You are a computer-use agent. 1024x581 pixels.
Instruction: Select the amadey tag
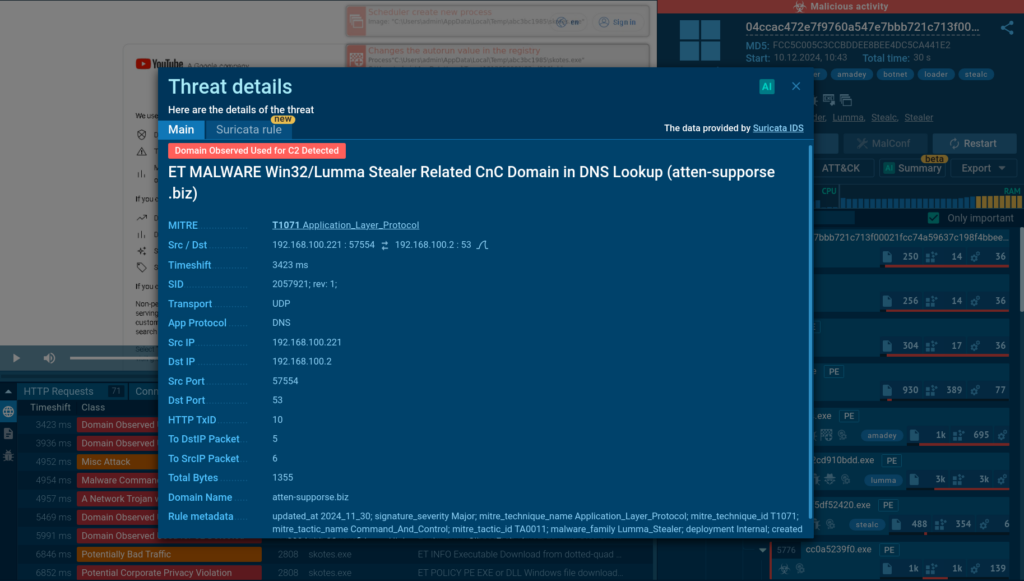852,74
